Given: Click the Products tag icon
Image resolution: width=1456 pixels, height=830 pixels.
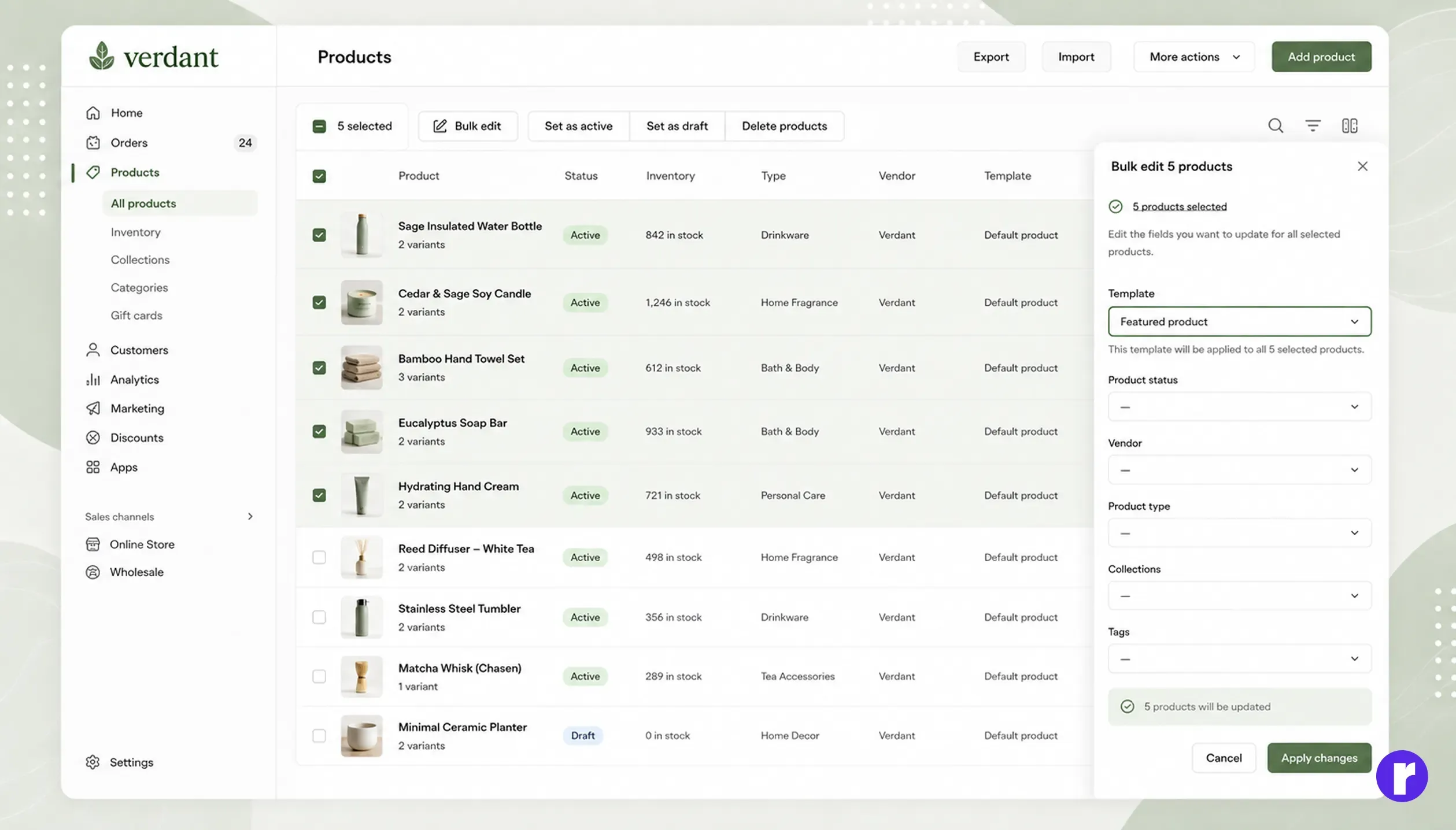Looking at the screenshot, I should point(93,172).
